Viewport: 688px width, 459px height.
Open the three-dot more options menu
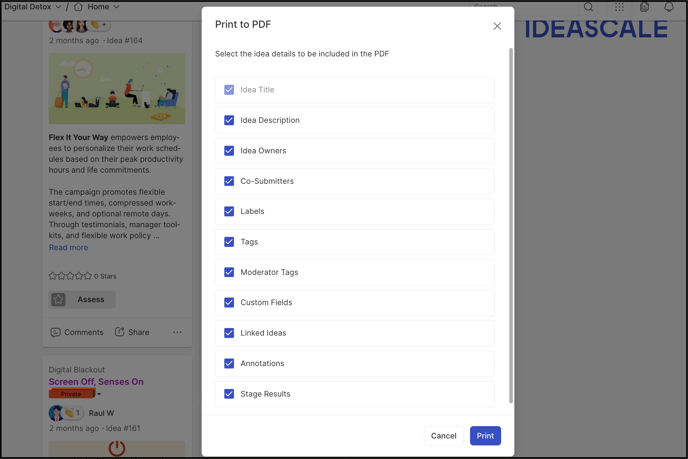(x=177, y=332)
